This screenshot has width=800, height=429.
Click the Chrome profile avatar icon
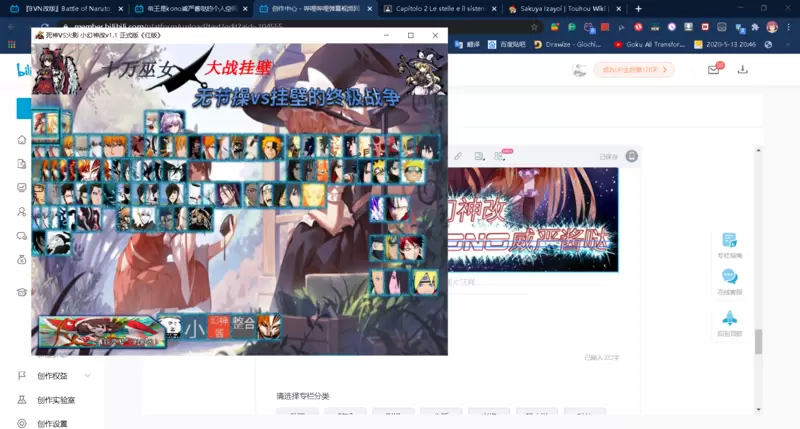(772, 27)
